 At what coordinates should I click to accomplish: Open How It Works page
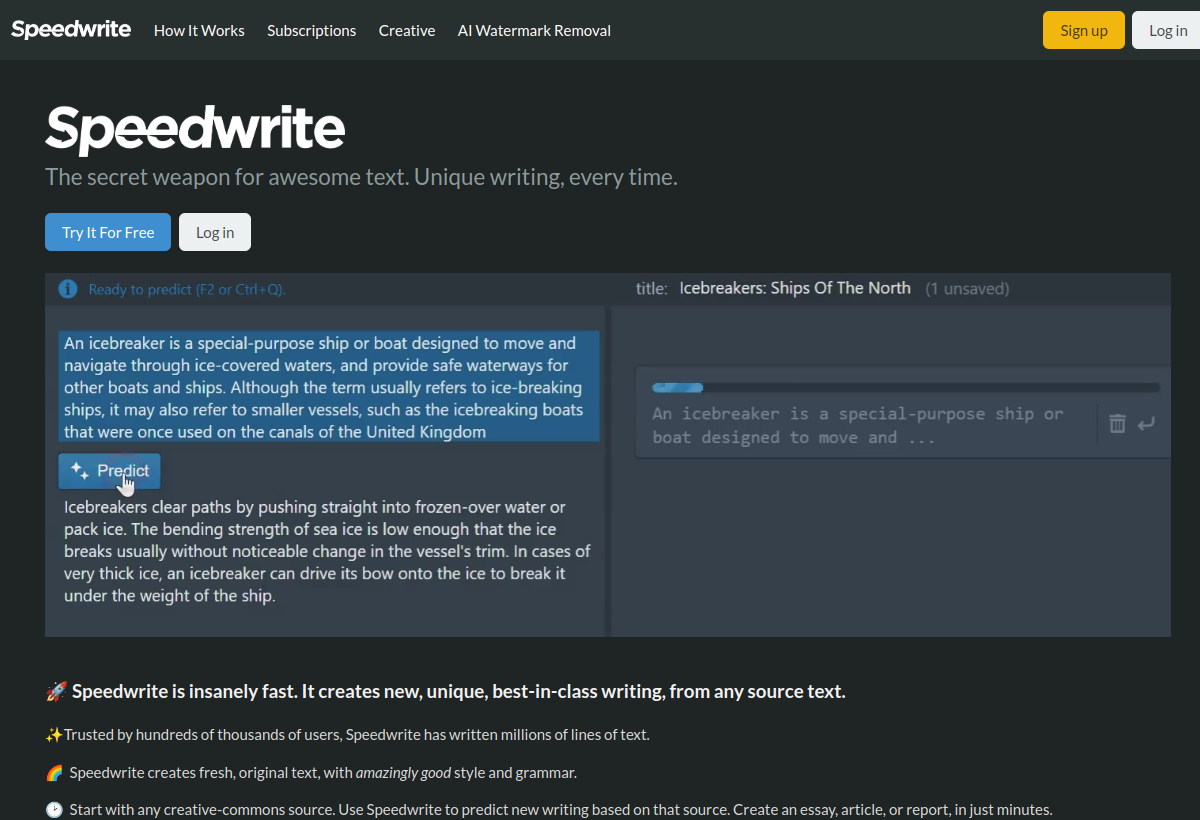coord(199,30)
